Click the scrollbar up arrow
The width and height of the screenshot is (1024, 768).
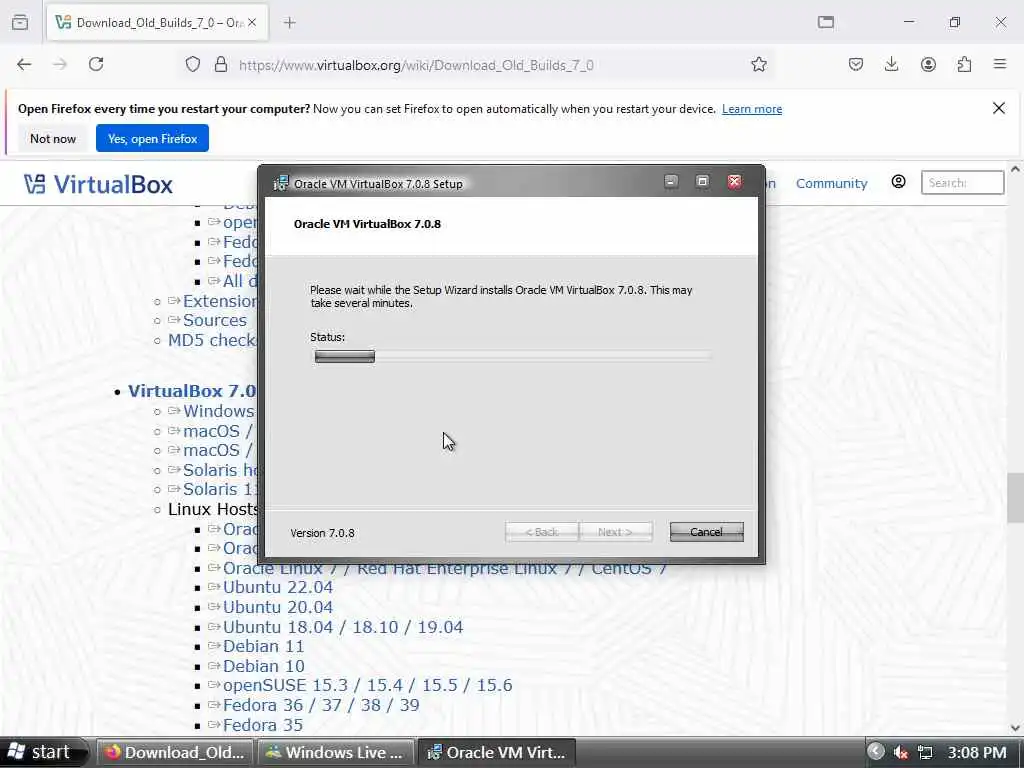pyautogui.click(x=1015, y=168)
